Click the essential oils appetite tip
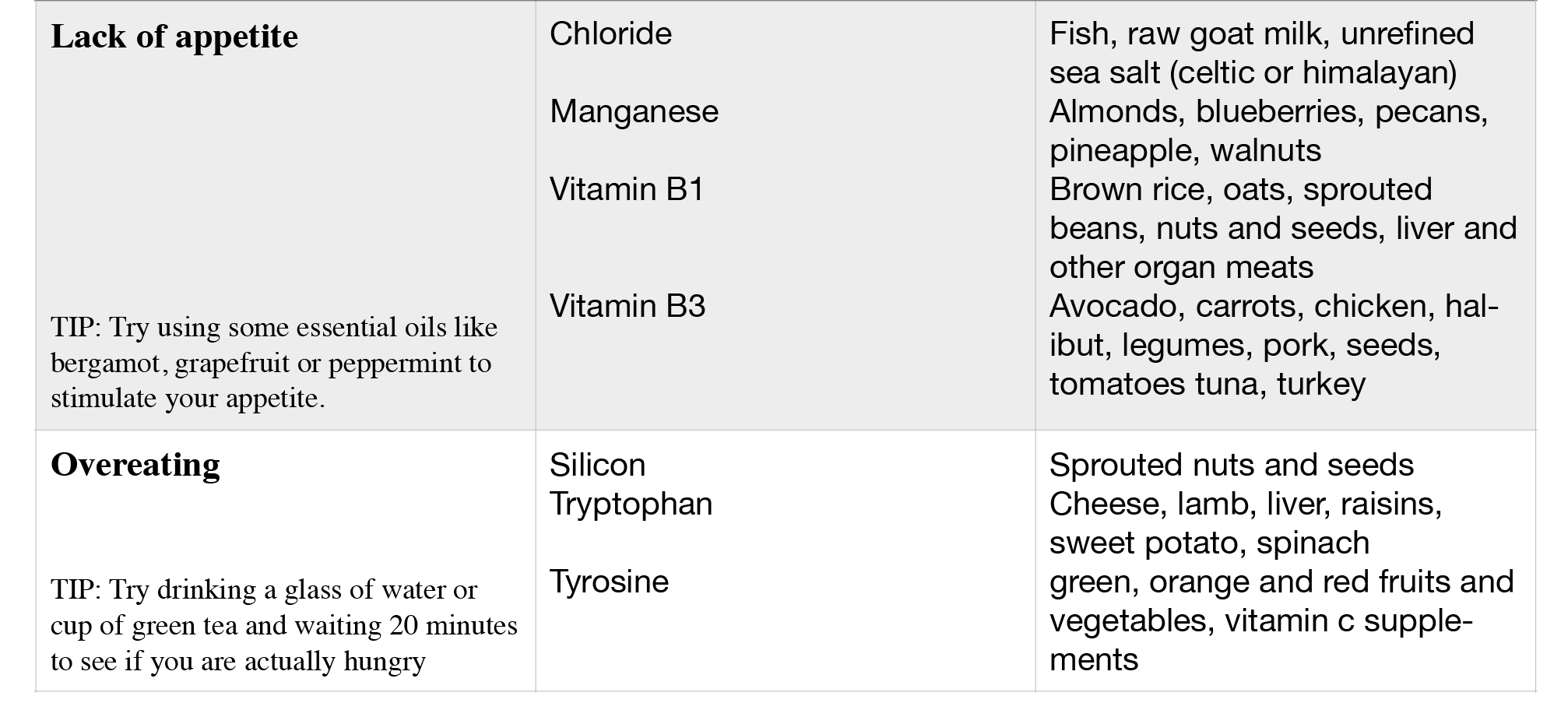 pos(274,363)
